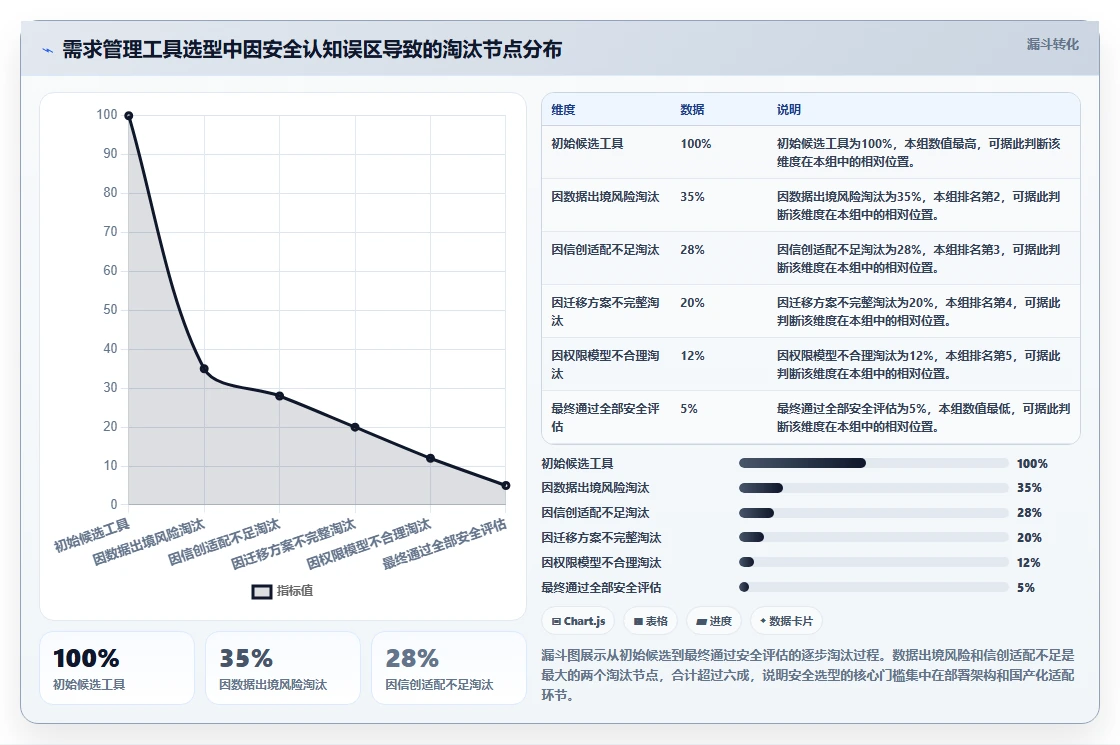Click the chart data point at 100

129,116
